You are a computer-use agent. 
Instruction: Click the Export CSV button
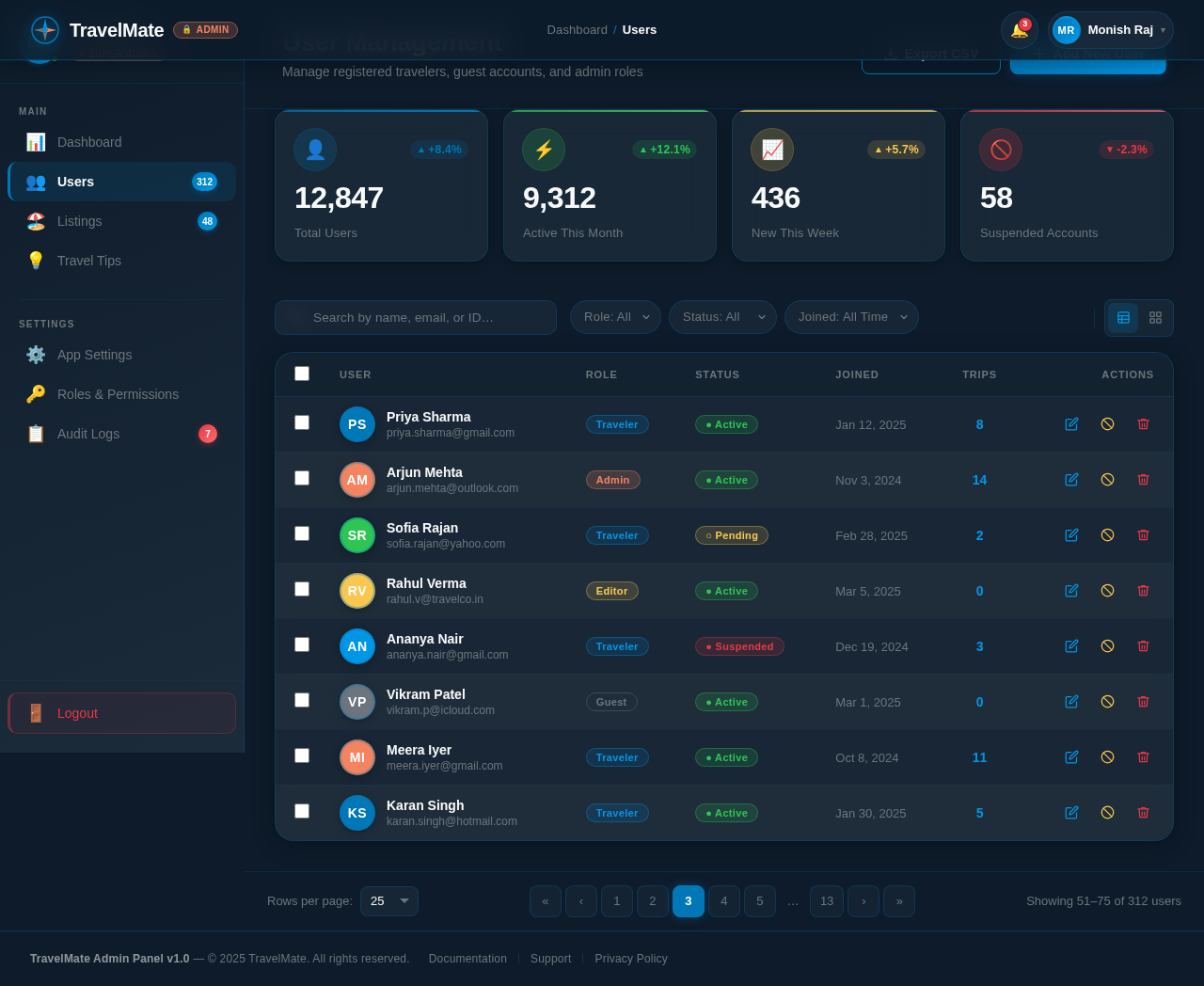930,54
